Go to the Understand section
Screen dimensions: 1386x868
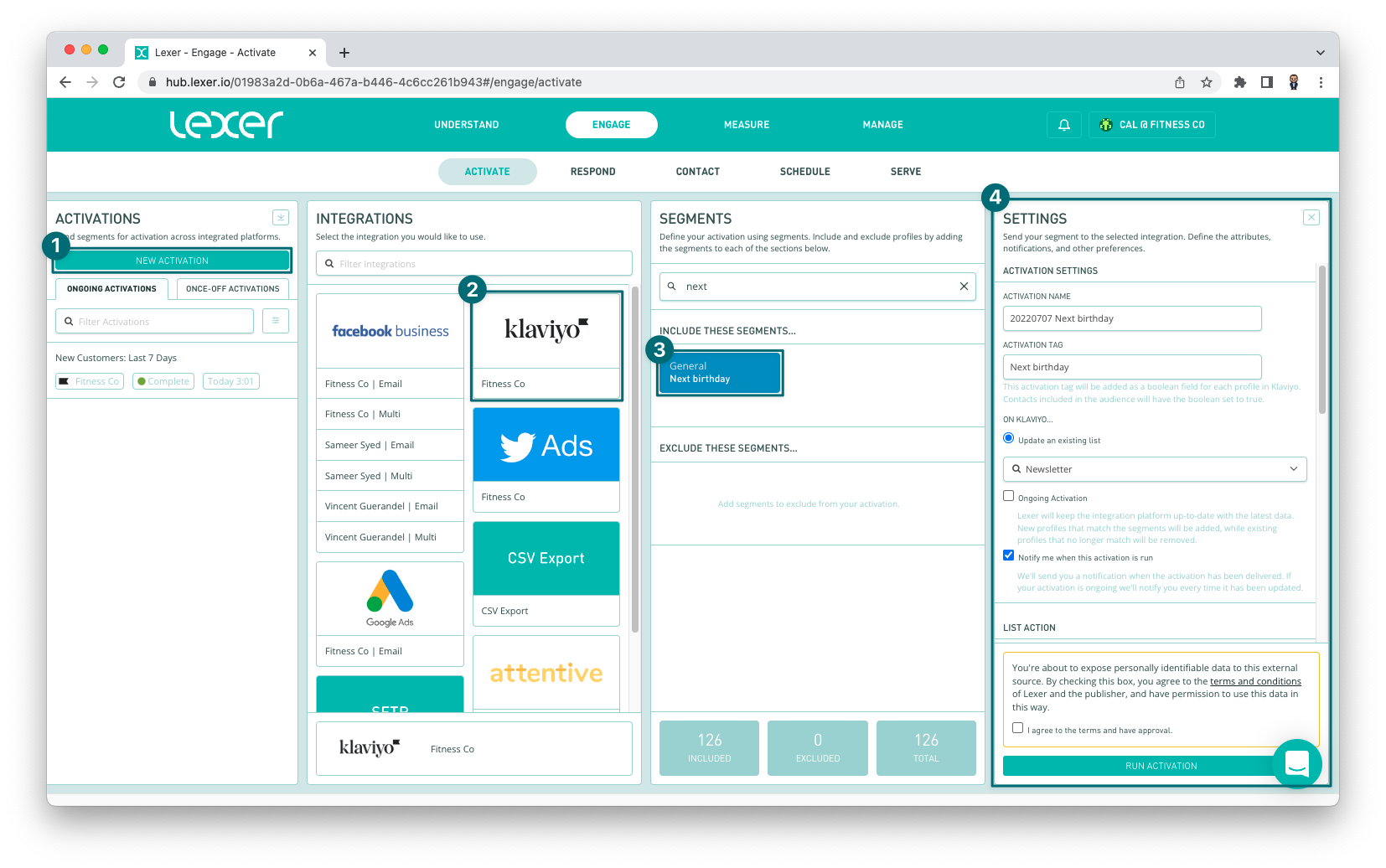467,125
